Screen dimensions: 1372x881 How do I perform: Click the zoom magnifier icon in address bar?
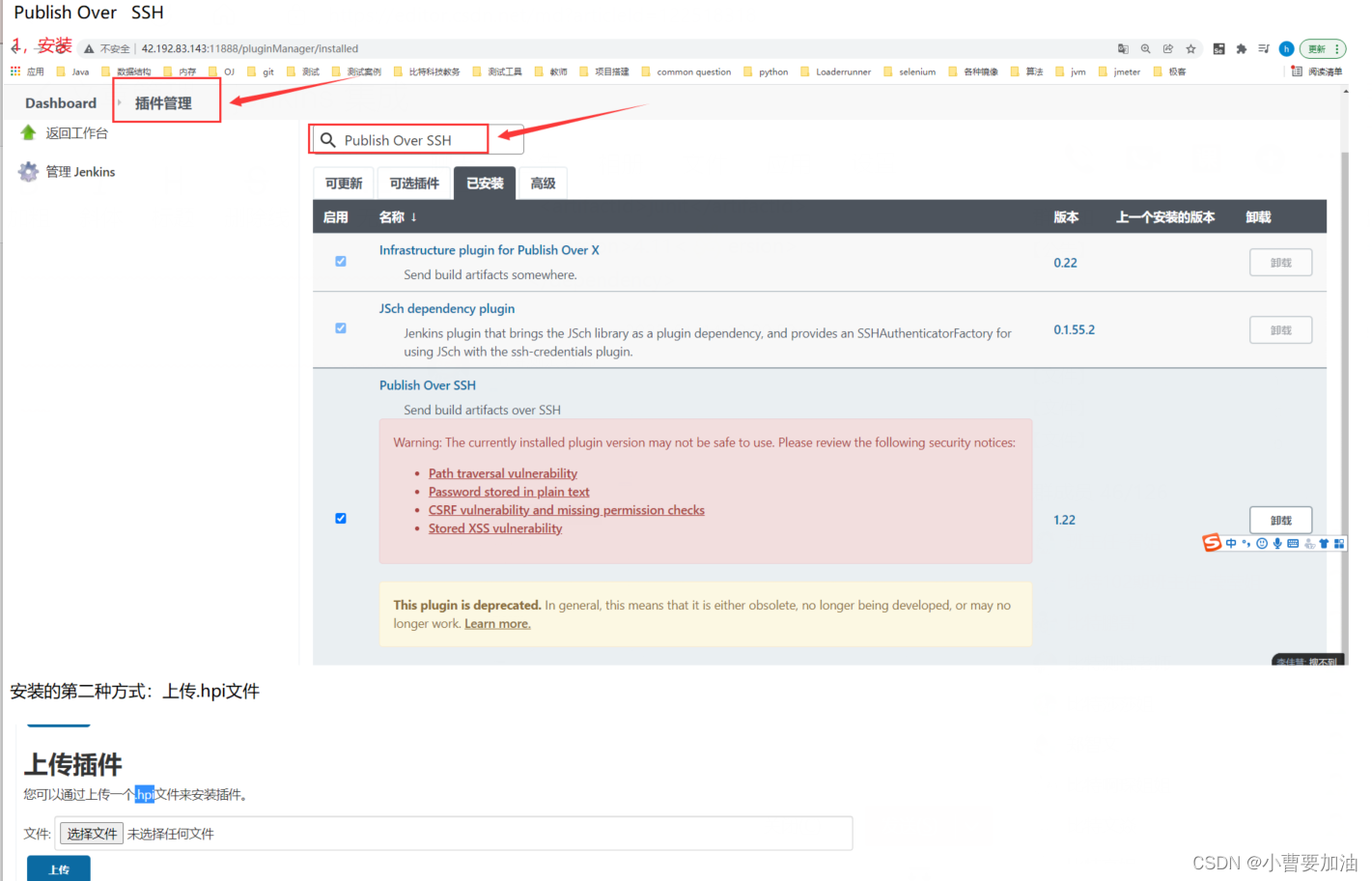point(1145,48)
